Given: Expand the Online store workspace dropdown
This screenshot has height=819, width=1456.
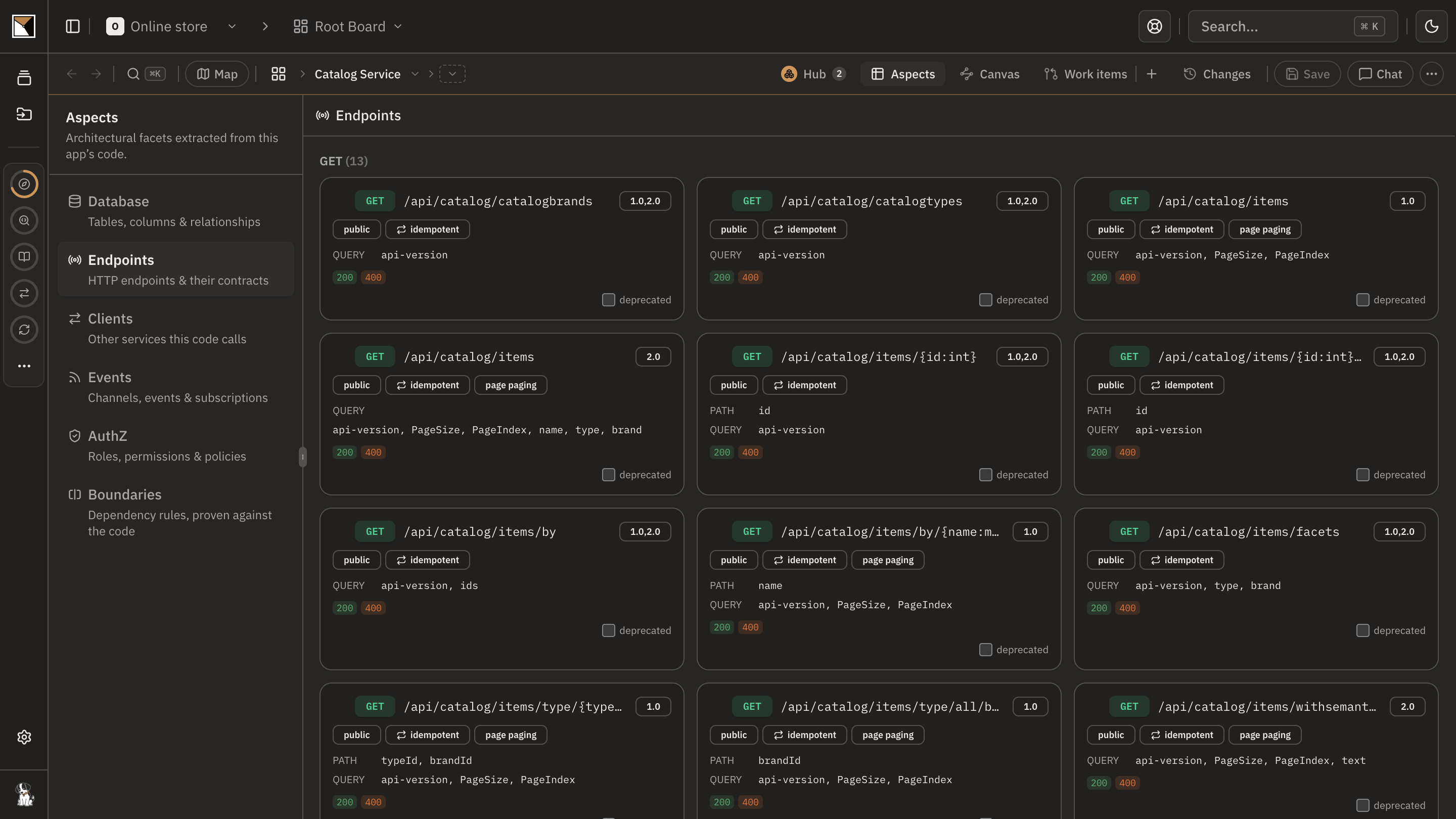Looking at the screenshot, I should click(232, 27).
